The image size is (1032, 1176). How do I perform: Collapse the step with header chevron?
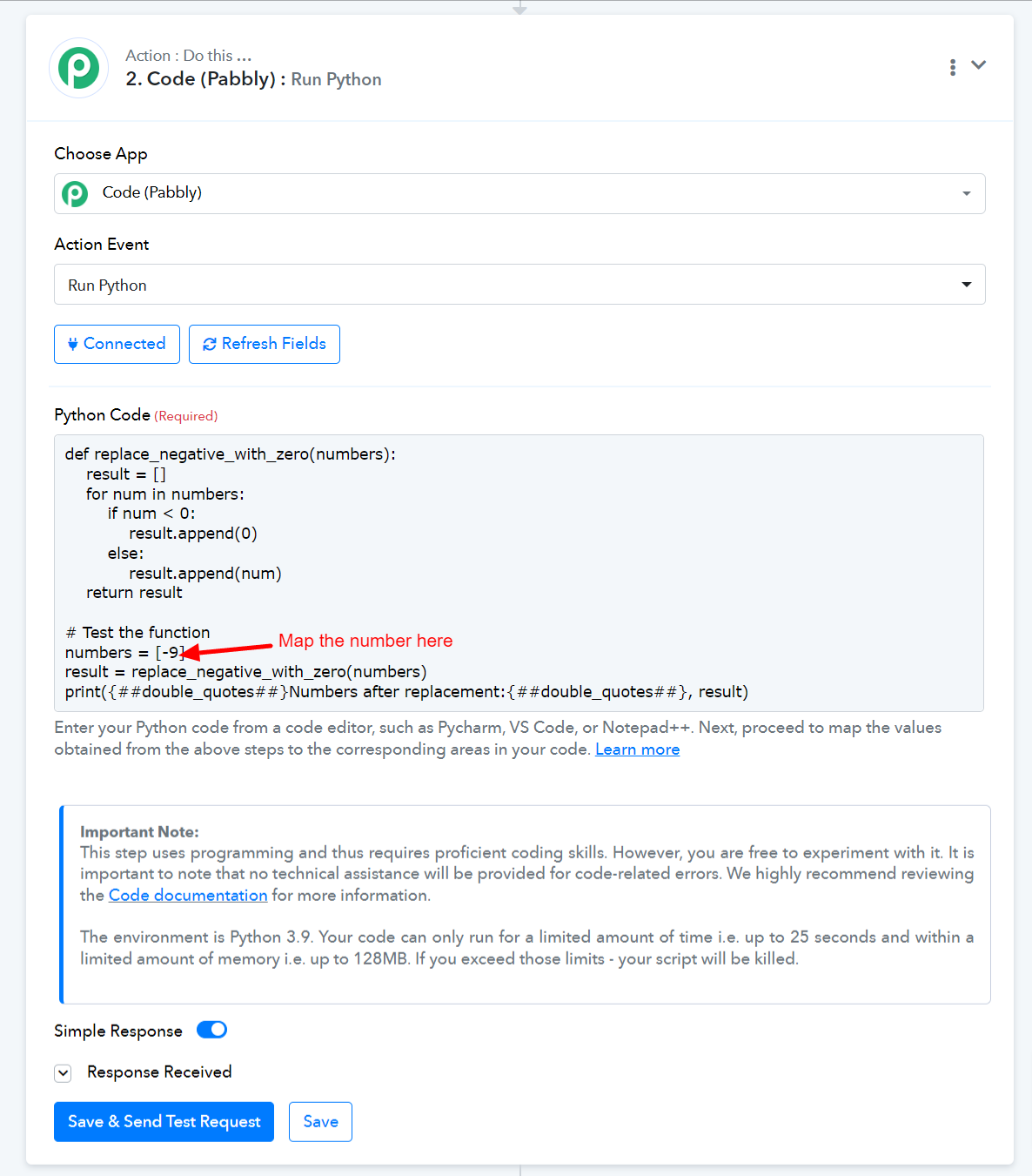tap(979, 65)
